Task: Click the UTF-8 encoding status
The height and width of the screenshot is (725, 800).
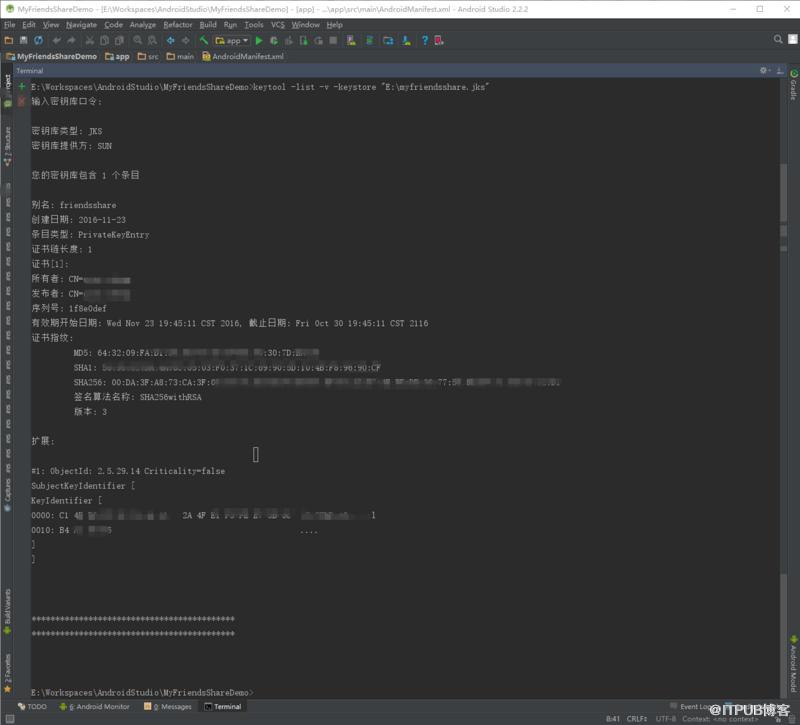Action: 665,719
